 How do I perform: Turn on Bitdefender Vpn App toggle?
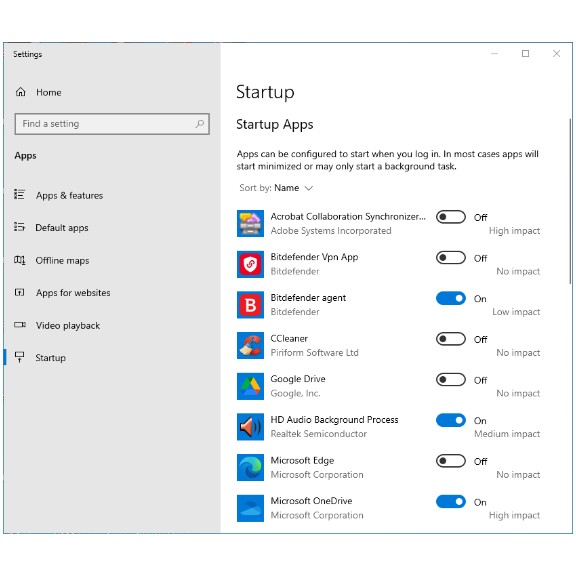tap(451, 258)
